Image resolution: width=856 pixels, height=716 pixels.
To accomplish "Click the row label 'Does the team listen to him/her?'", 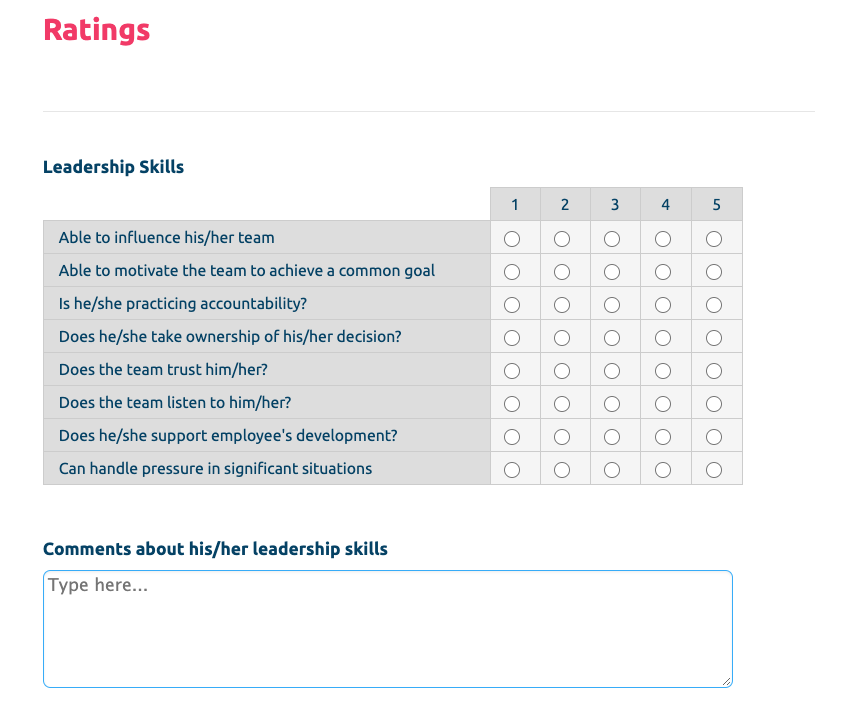I will pyautogui.click(x=175, y=403).
